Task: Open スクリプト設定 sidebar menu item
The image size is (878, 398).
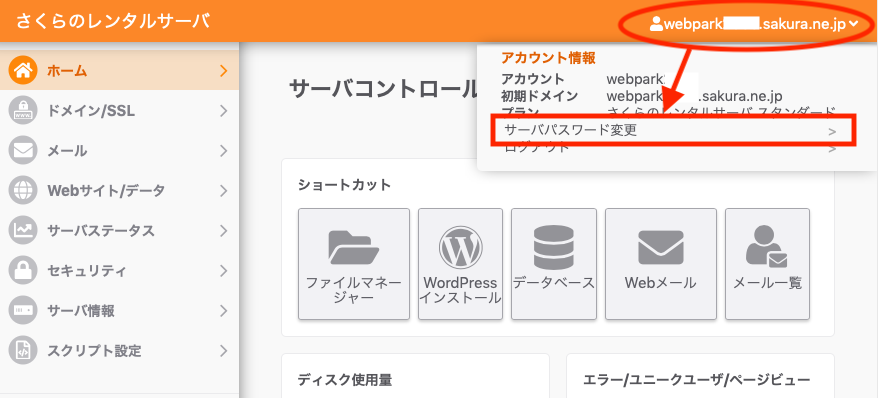Action: pos(119,351)
